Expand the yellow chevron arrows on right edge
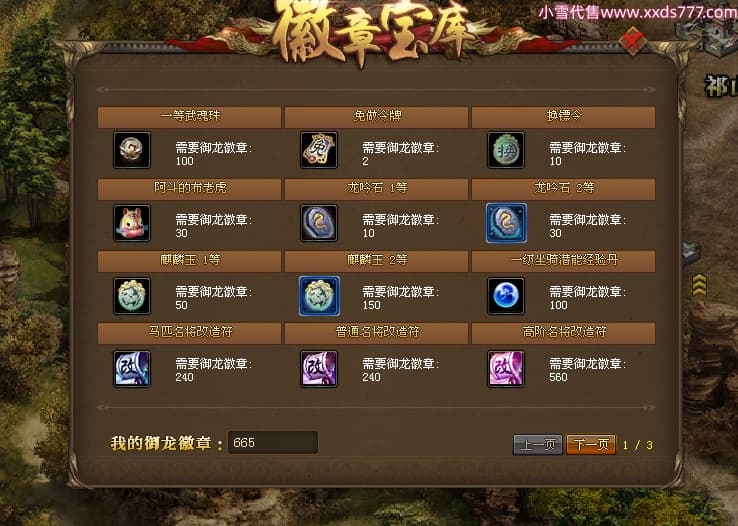 [699, 286]
